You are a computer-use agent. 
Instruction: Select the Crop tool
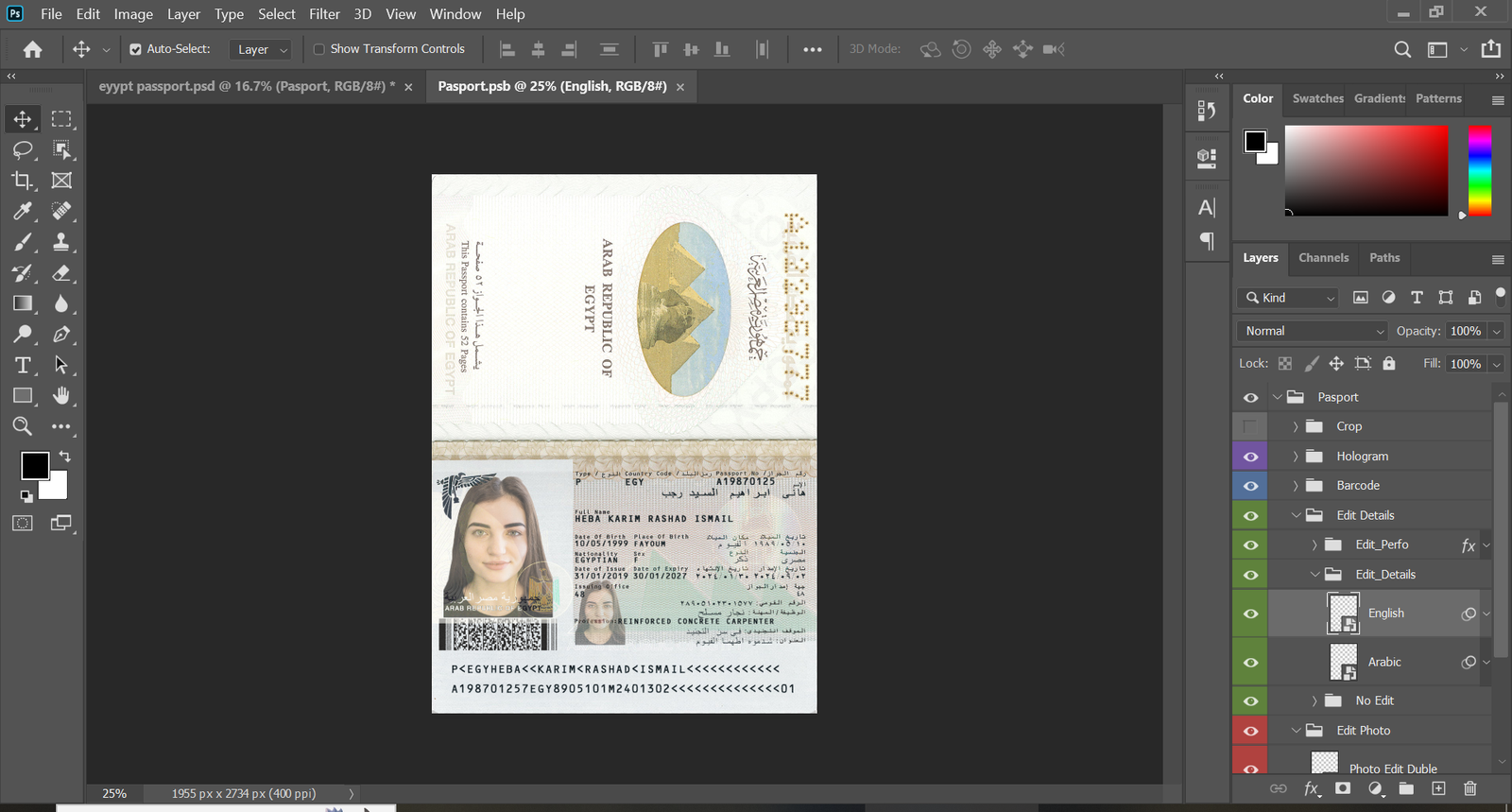tap(23, 181)
